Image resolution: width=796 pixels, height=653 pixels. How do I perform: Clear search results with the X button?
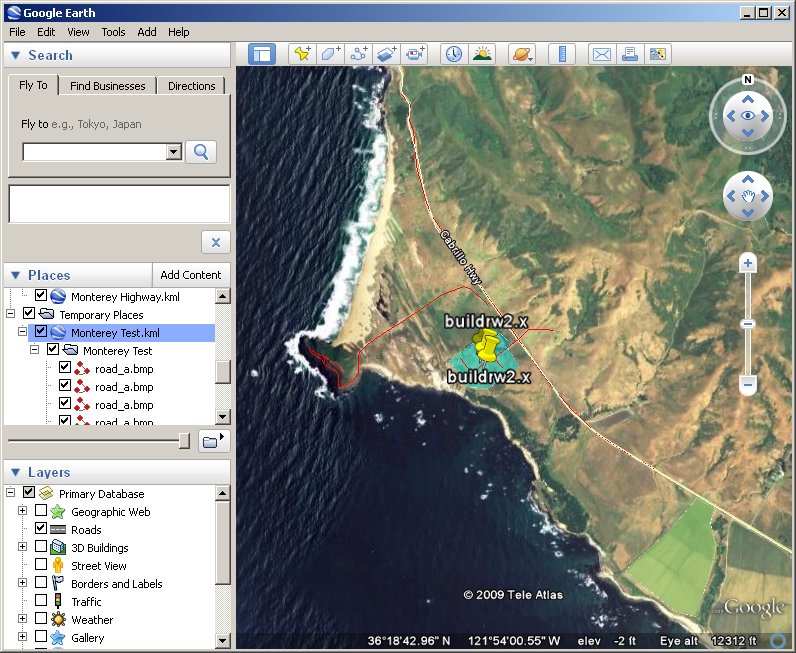216,242
